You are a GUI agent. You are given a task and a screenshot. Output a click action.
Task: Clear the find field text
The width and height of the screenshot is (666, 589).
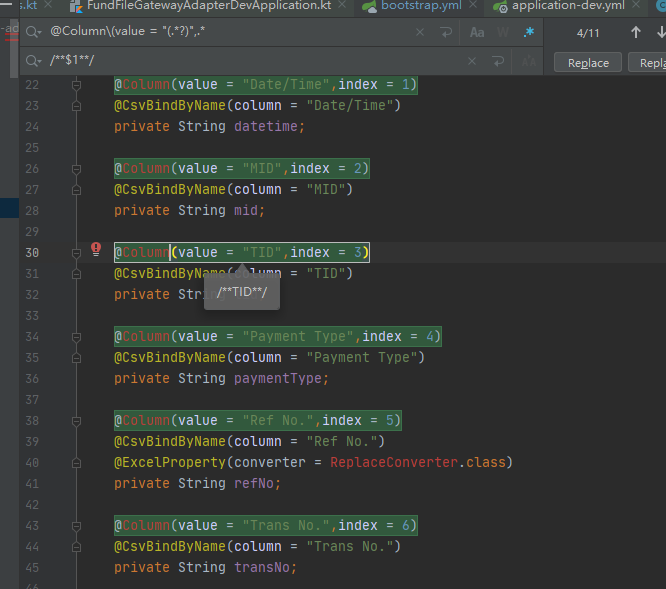(420, 32)
